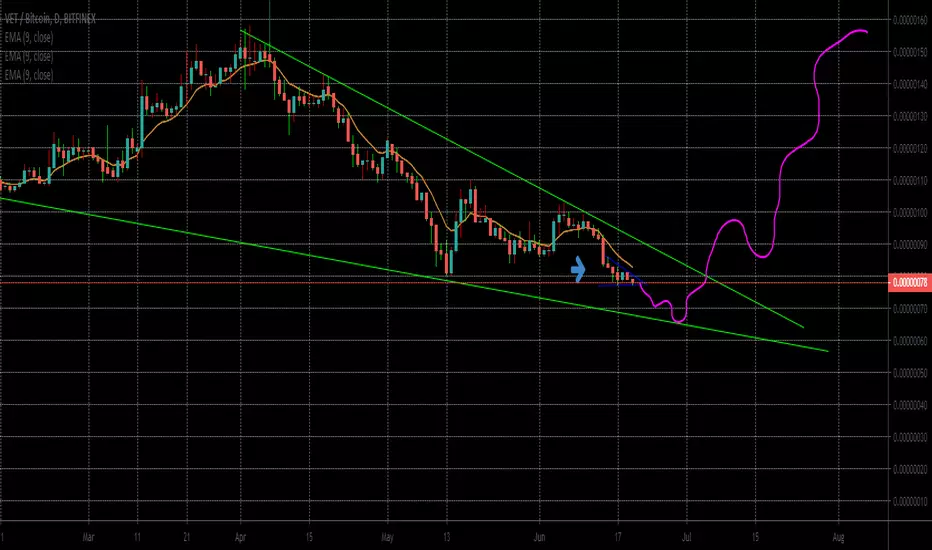Click the 0.00000030 price axis label
Image resolution: width=932 pixels, height=550 pixels.
point(910,437)
